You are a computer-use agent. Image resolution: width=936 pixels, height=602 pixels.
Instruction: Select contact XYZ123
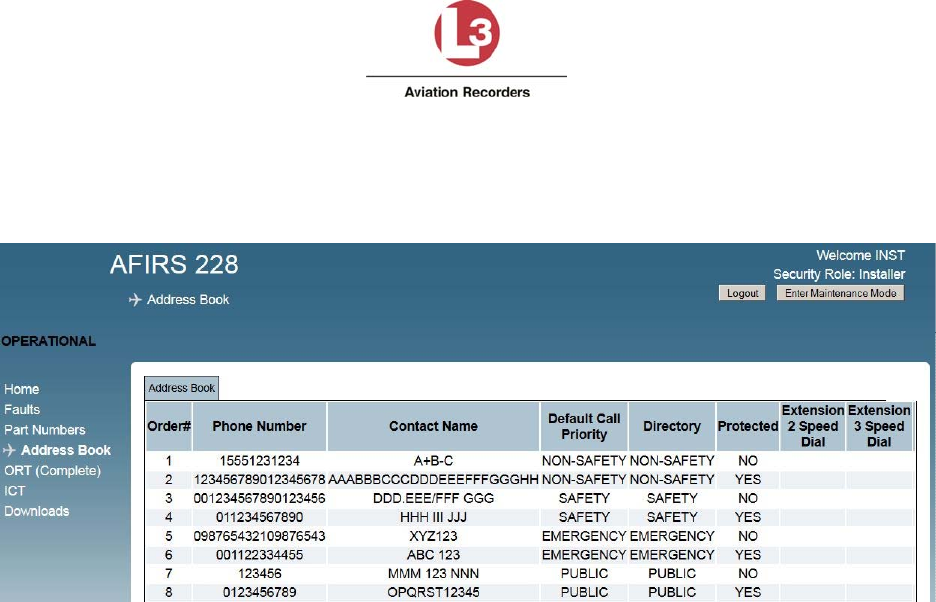tap(433, 536)
